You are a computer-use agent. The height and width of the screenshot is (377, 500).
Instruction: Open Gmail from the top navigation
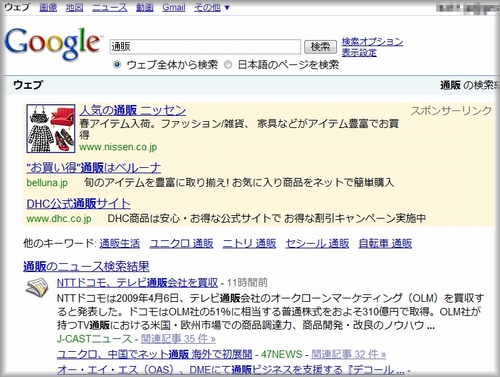[174, 7]
